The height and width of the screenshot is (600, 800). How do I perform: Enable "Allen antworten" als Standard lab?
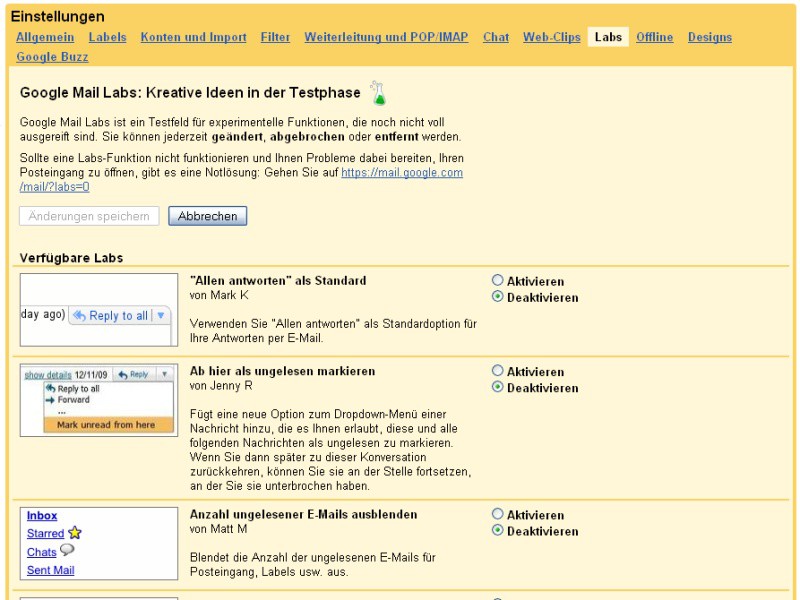(x=497, y=280)
